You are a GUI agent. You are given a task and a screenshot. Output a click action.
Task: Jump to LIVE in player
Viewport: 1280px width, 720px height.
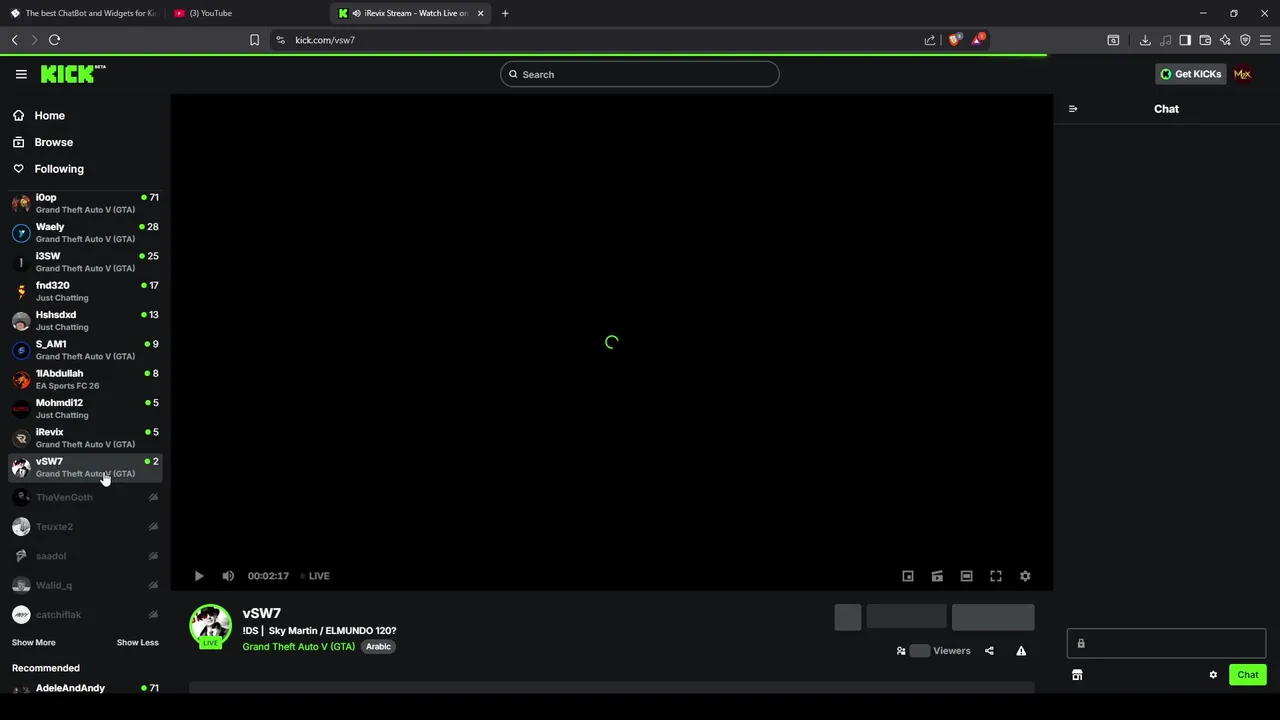pyautogui.click(x=315, y=576)
